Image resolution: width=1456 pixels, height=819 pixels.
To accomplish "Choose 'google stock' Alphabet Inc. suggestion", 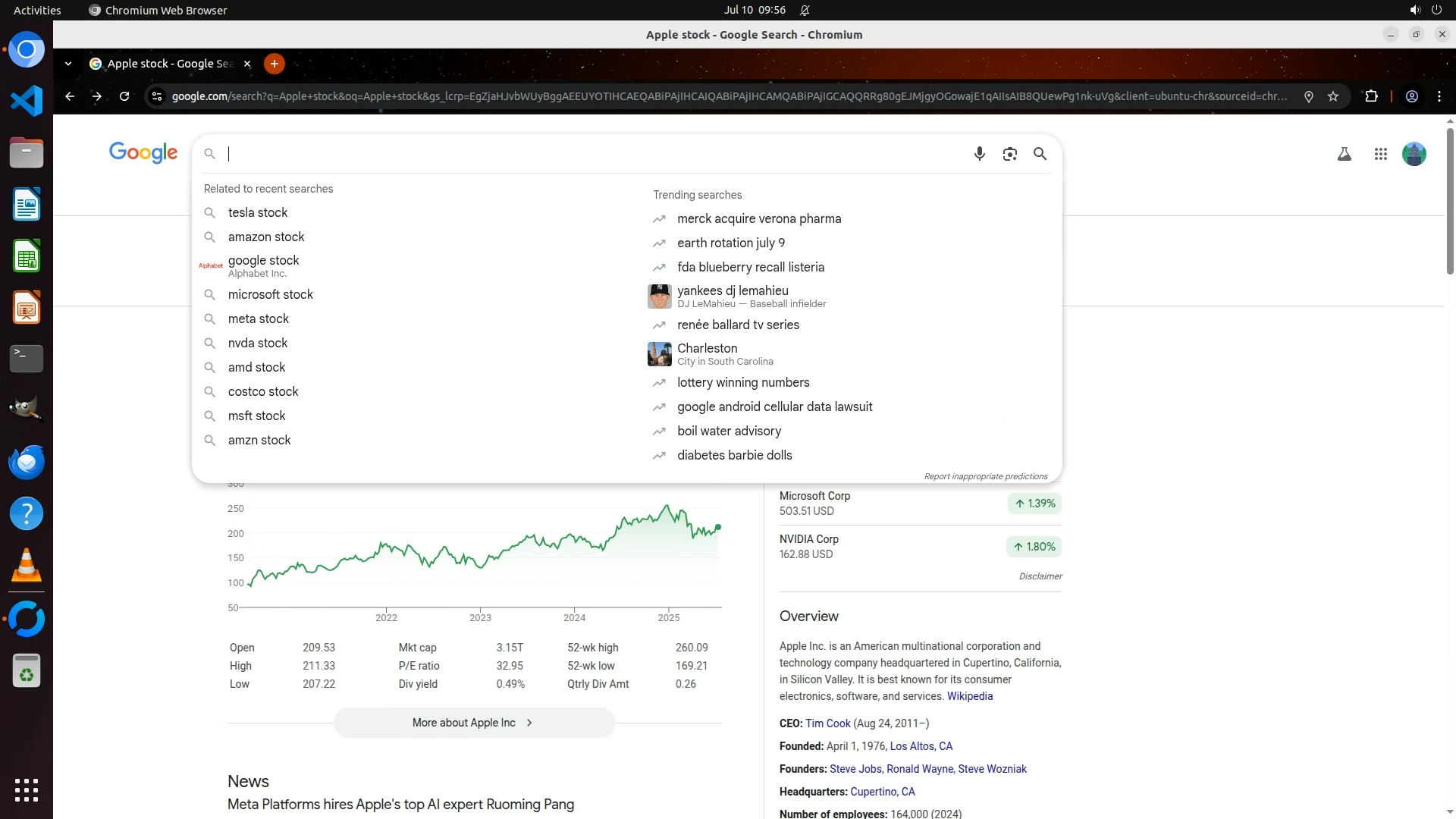I will [x=263, y=265].
